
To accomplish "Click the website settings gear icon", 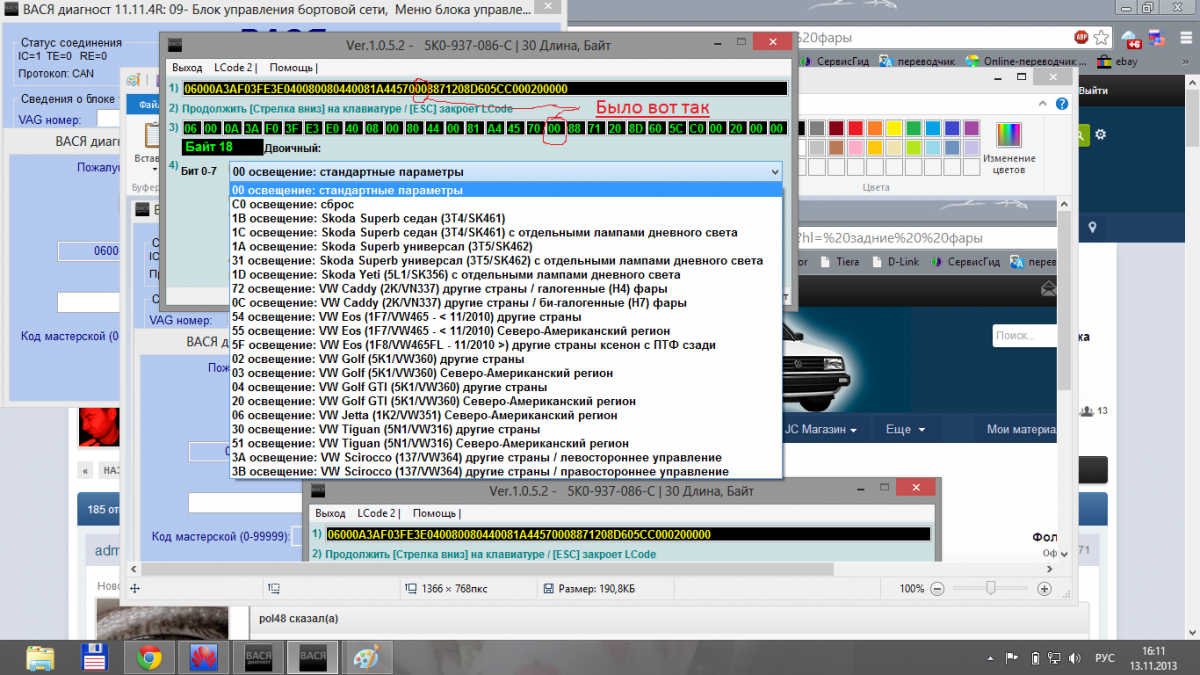I will click(1101, 134).
